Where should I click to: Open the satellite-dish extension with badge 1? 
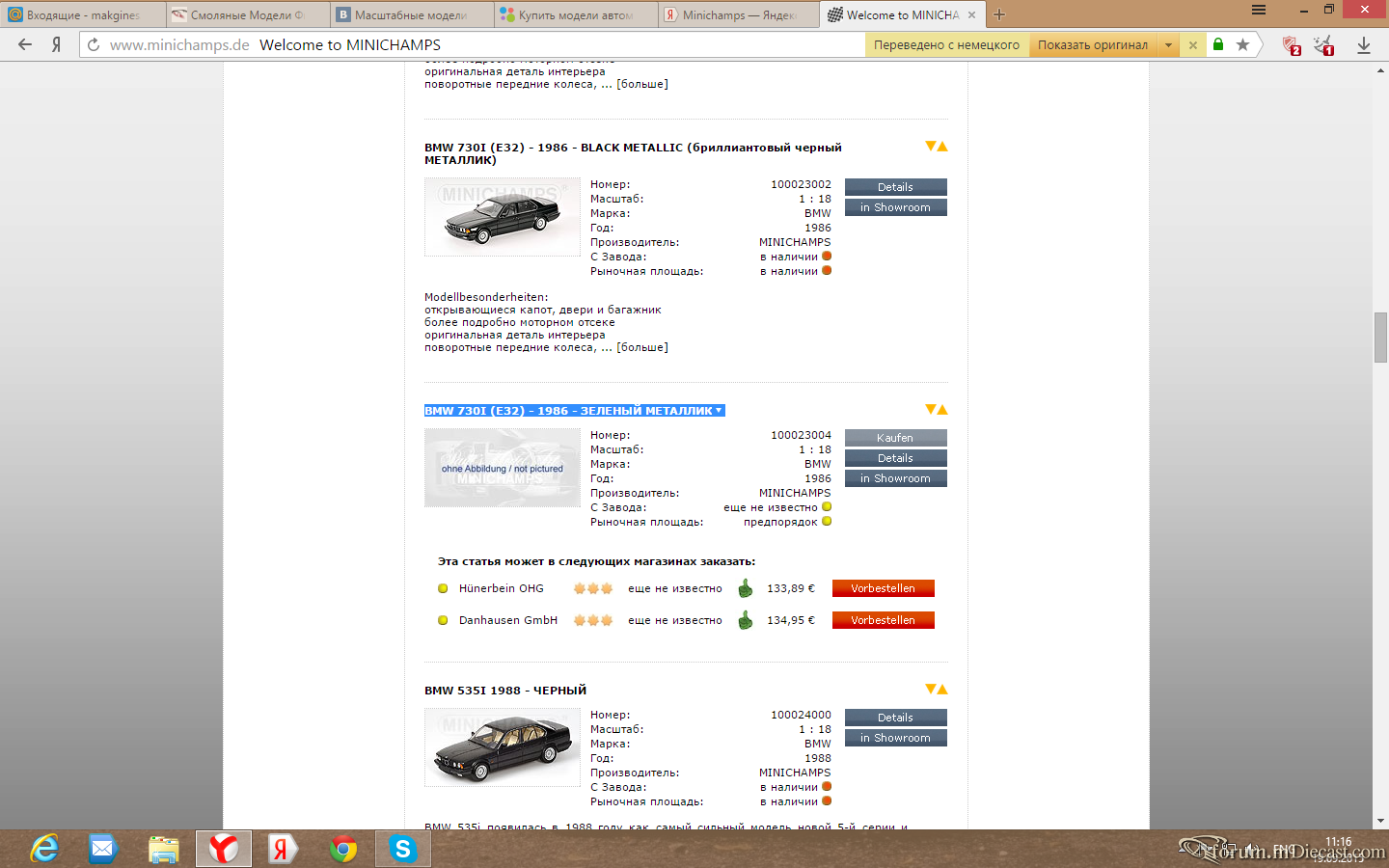click(x=1324, y=45)
